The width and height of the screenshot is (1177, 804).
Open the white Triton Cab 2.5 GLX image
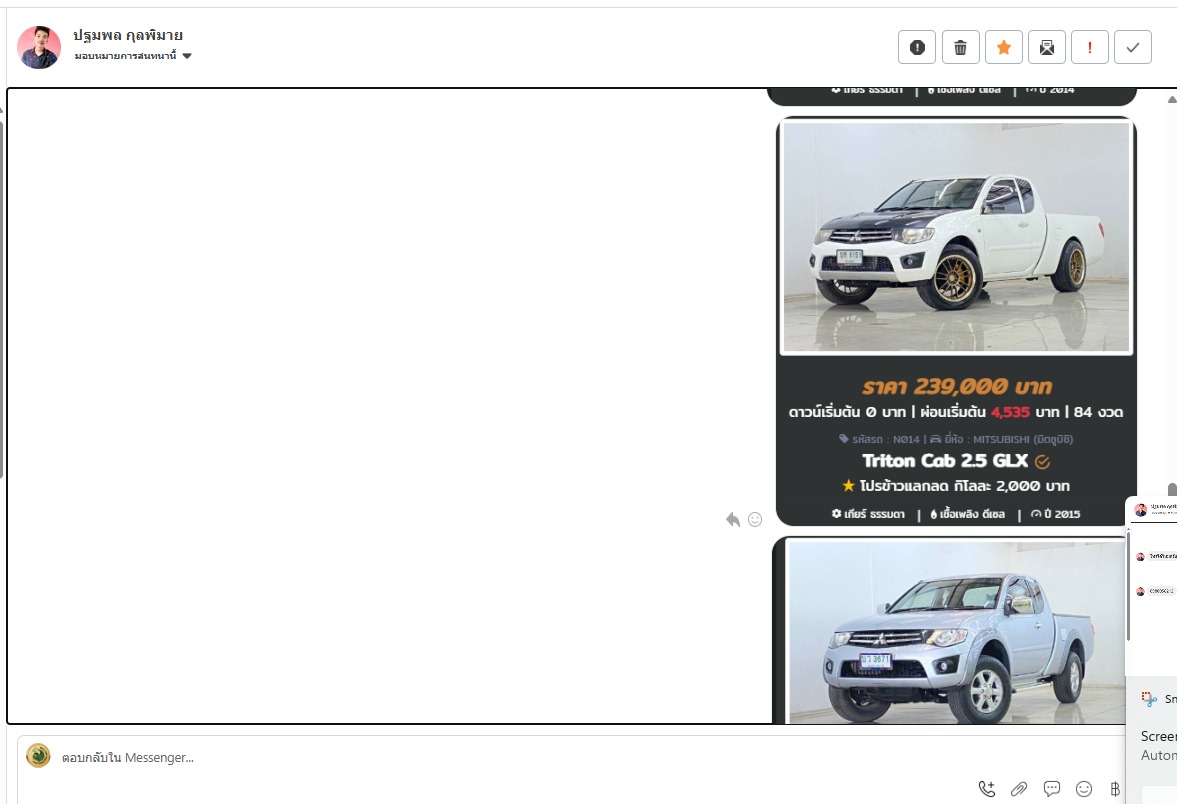coord(956,236)
